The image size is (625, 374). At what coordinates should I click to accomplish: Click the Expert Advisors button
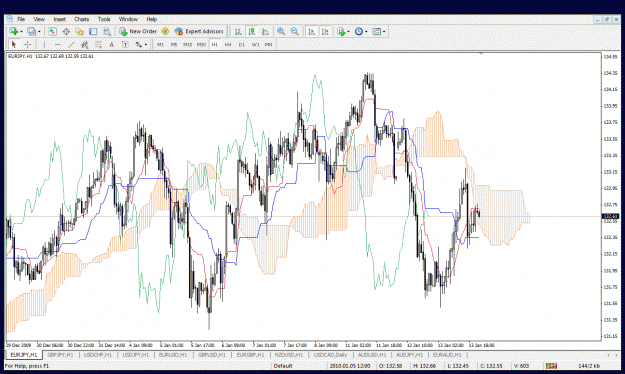[199, 31]
